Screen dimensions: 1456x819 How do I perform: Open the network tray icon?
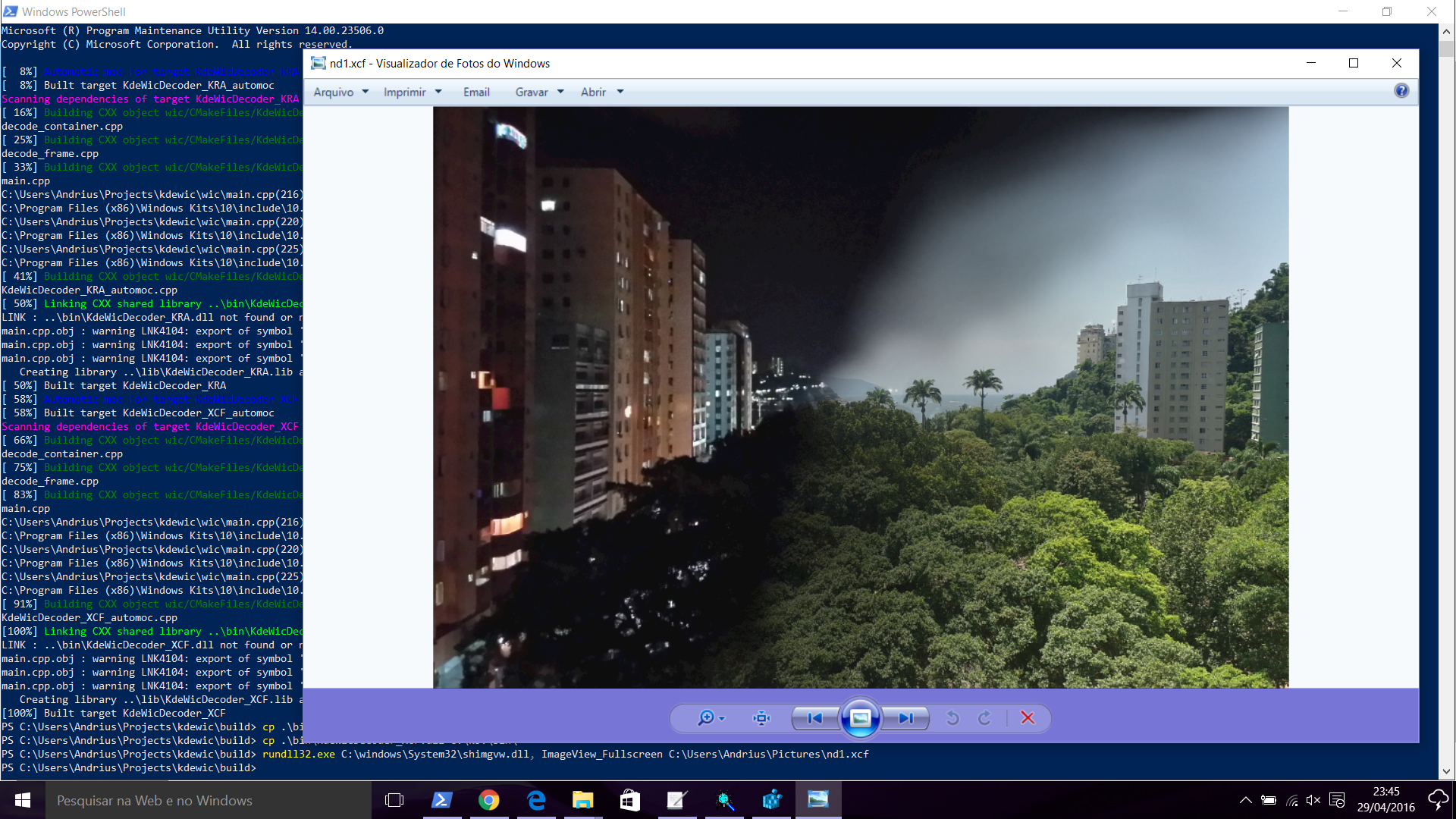pos(1292,800)
